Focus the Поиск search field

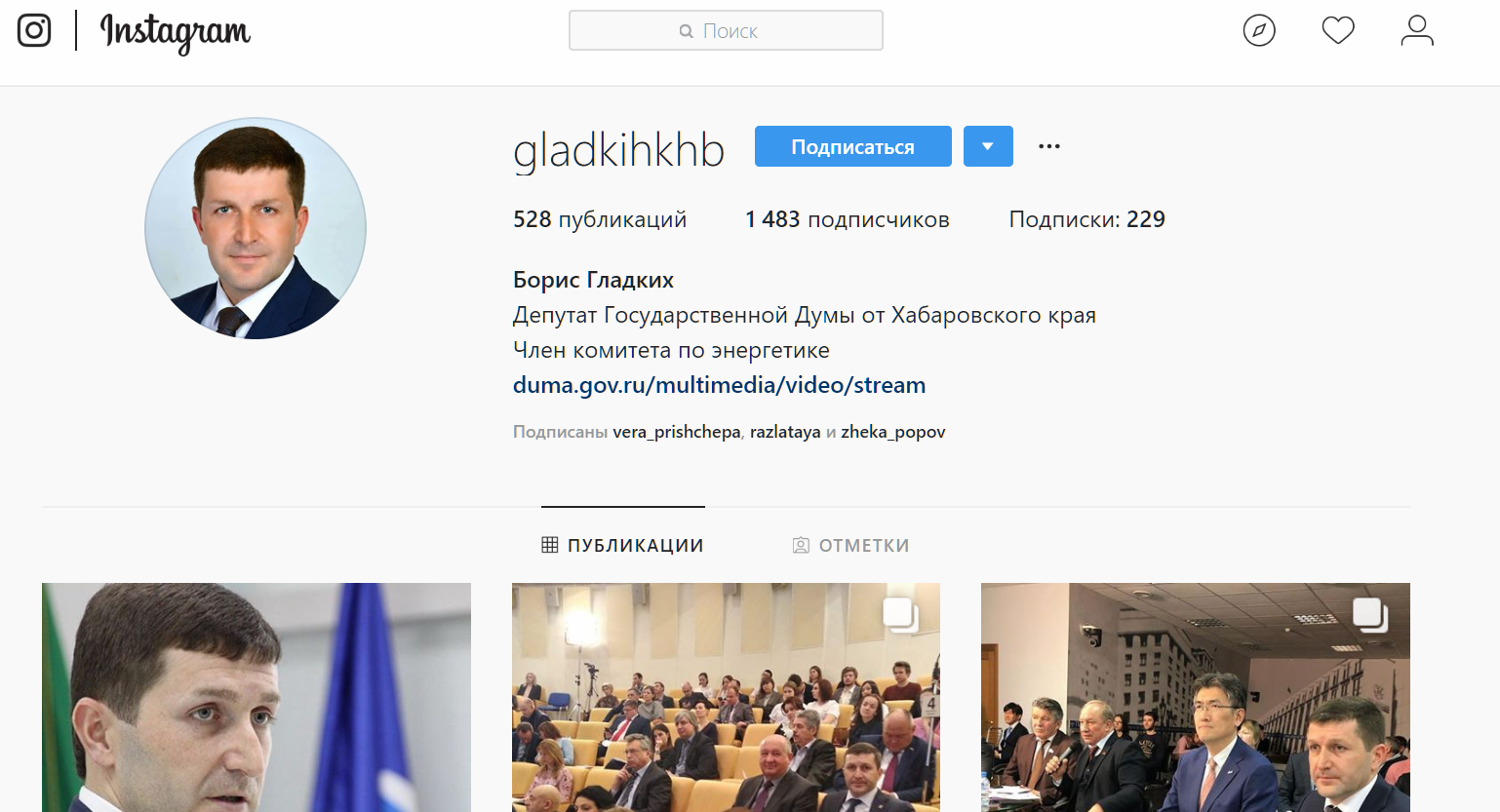point(726,30)
